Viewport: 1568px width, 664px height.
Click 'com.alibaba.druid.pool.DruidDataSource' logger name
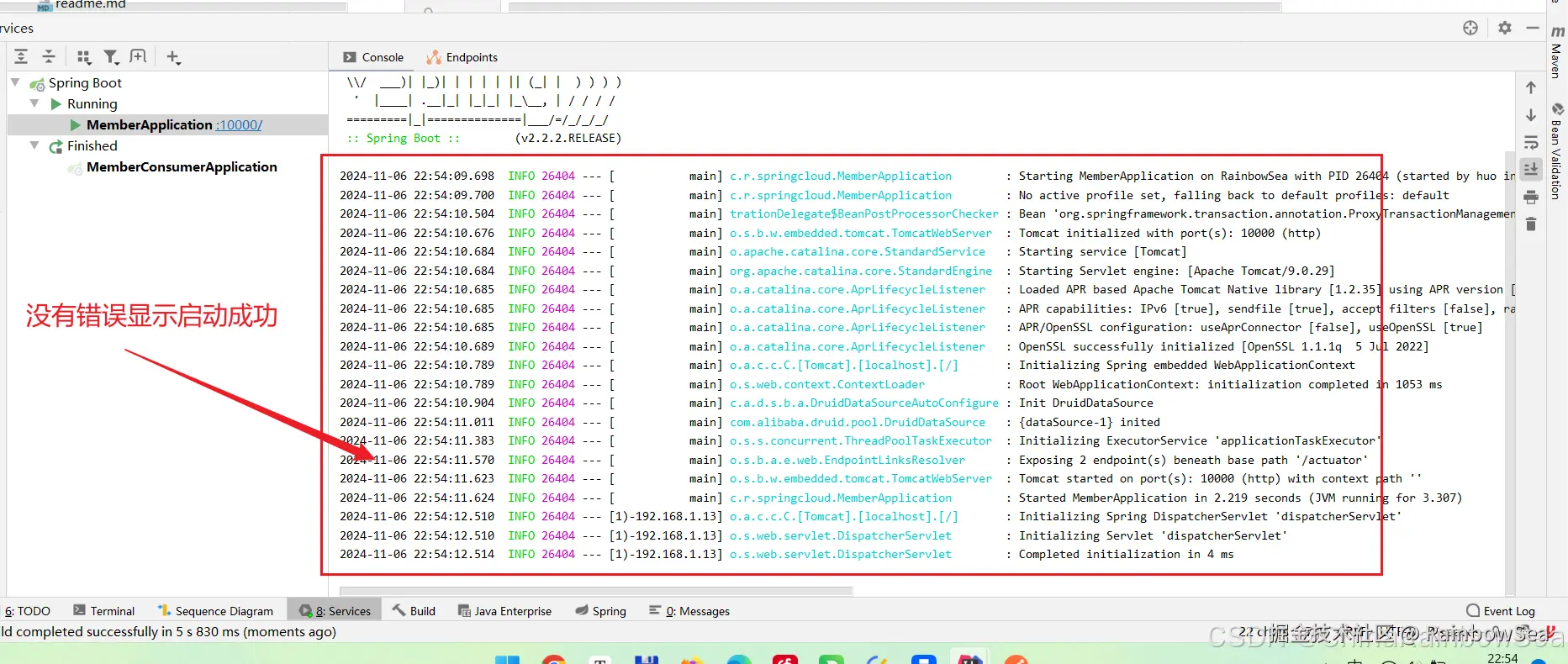[x=858, y=422]
